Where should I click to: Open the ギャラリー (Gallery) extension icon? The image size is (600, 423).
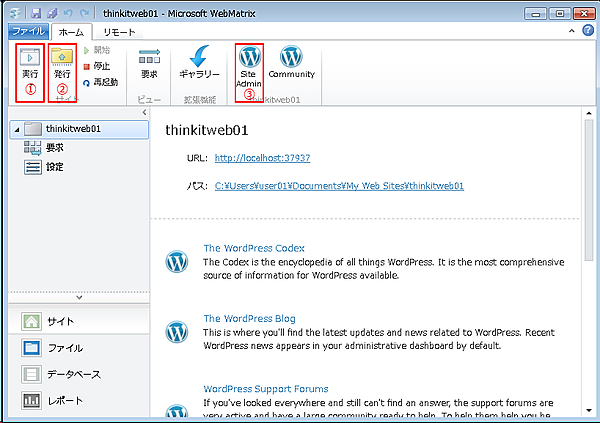(199, 62)
